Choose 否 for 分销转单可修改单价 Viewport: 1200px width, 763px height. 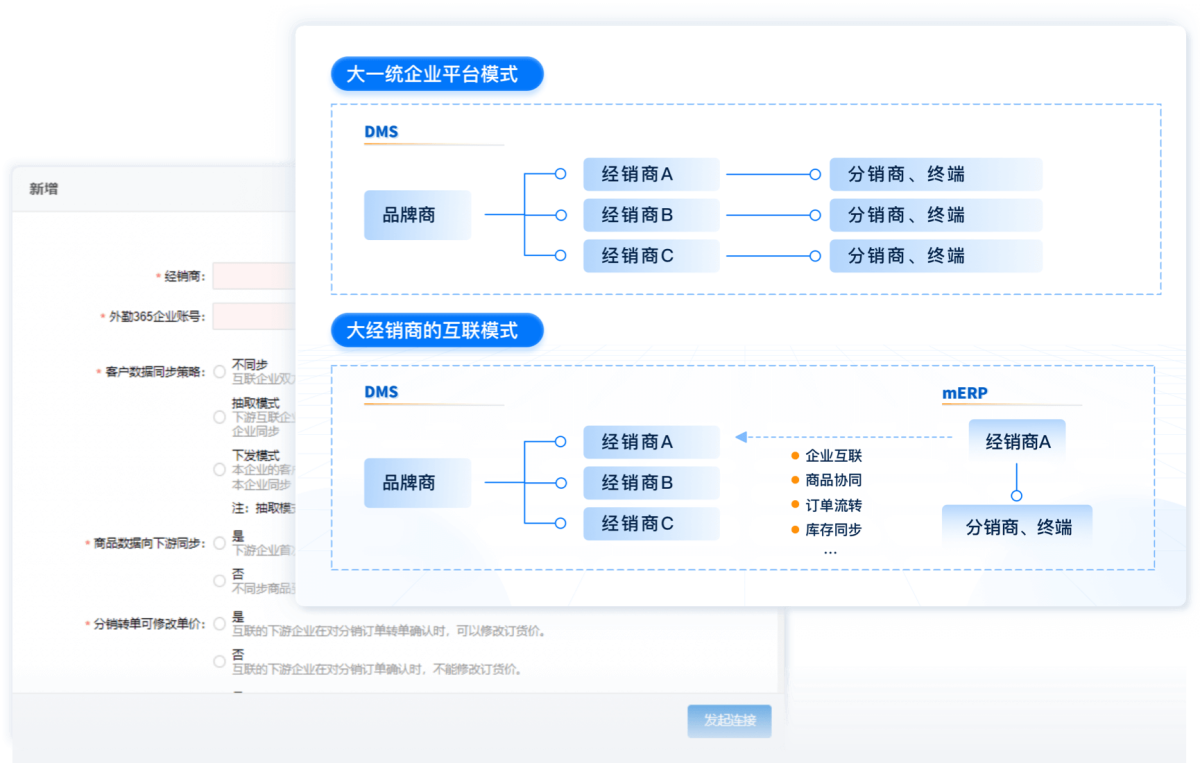tap(220, 661)
